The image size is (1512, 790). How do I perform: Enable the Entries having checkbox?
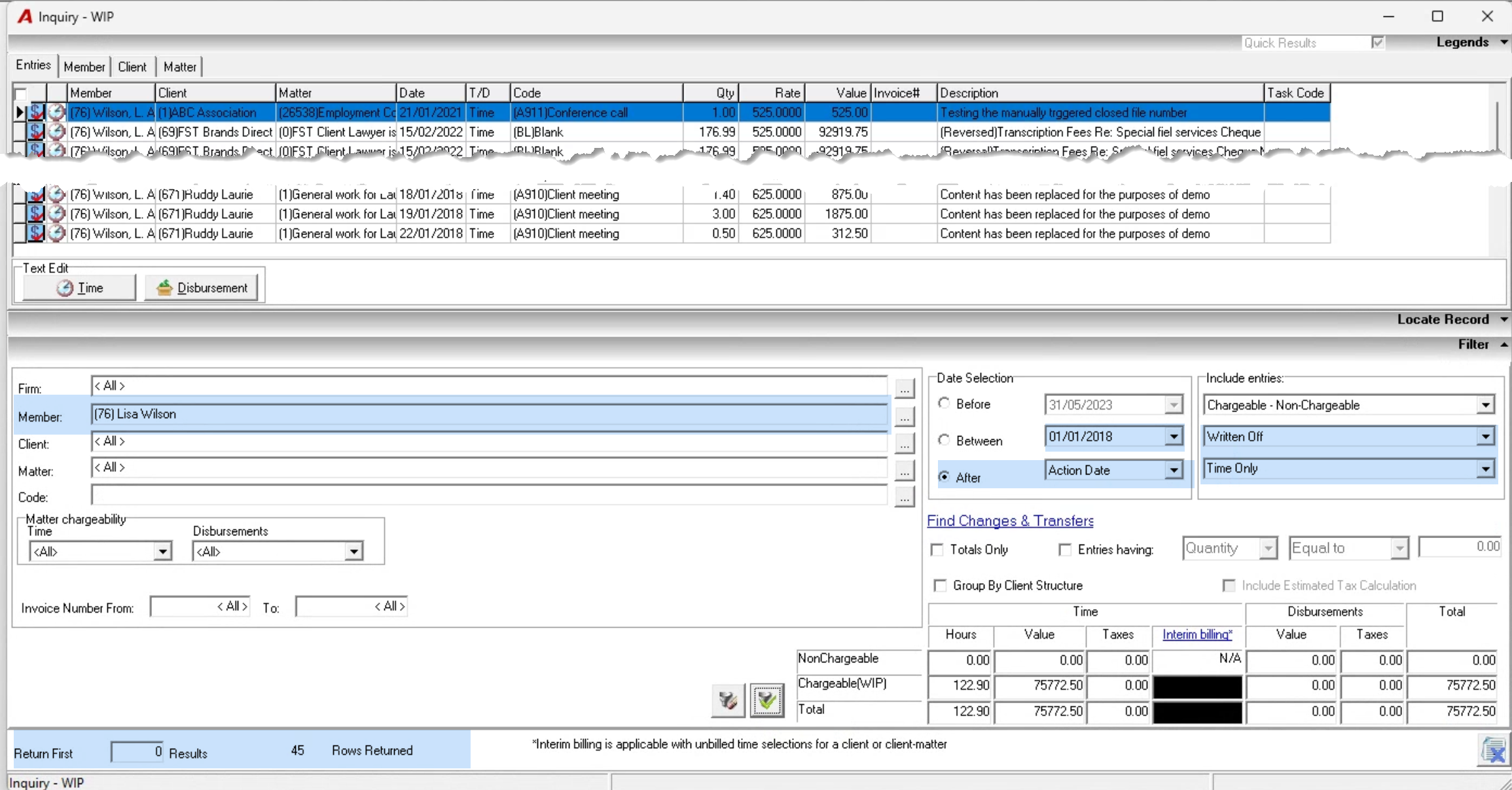[x=1065, y=550]
